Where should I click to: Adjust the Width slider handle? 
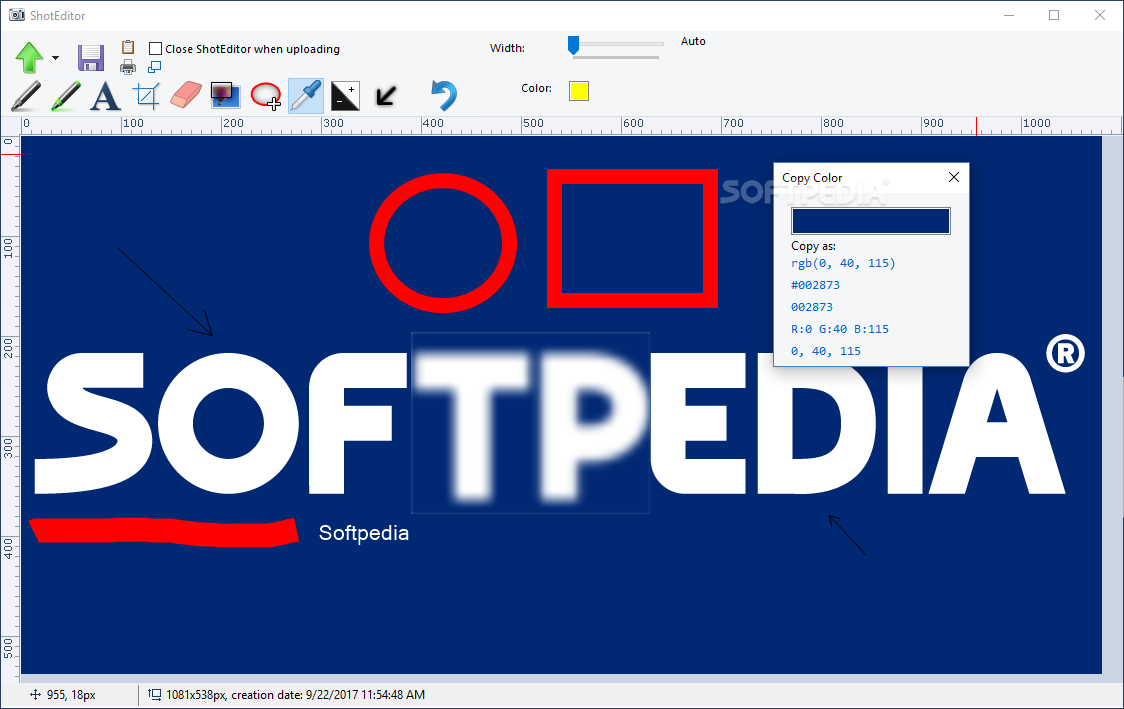pos(573,45)
